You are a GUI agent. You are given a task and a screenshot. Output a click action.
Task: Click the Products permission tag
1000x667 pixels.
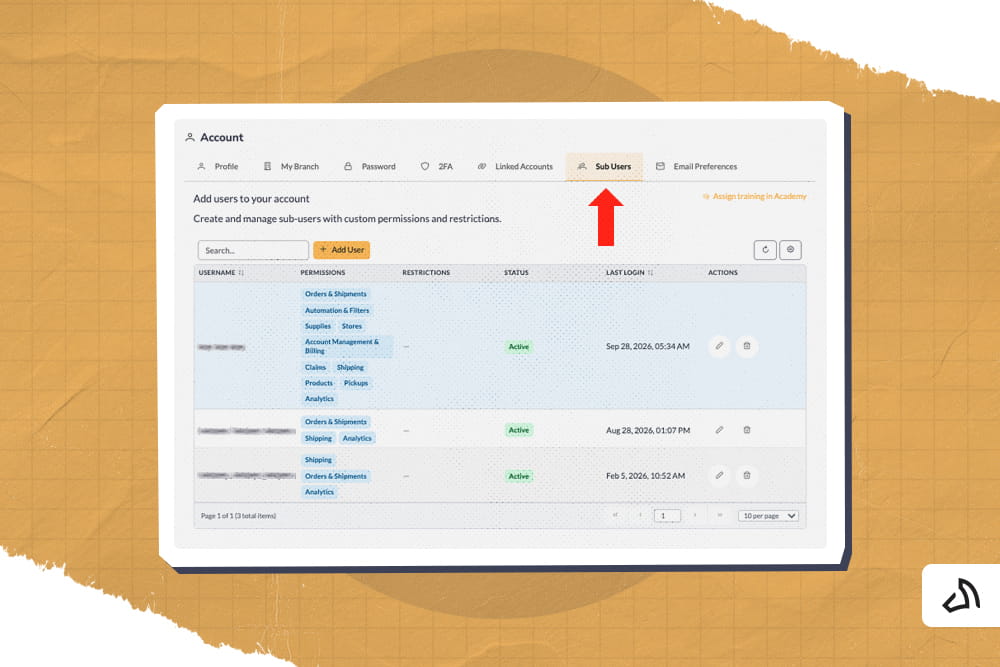319,383
